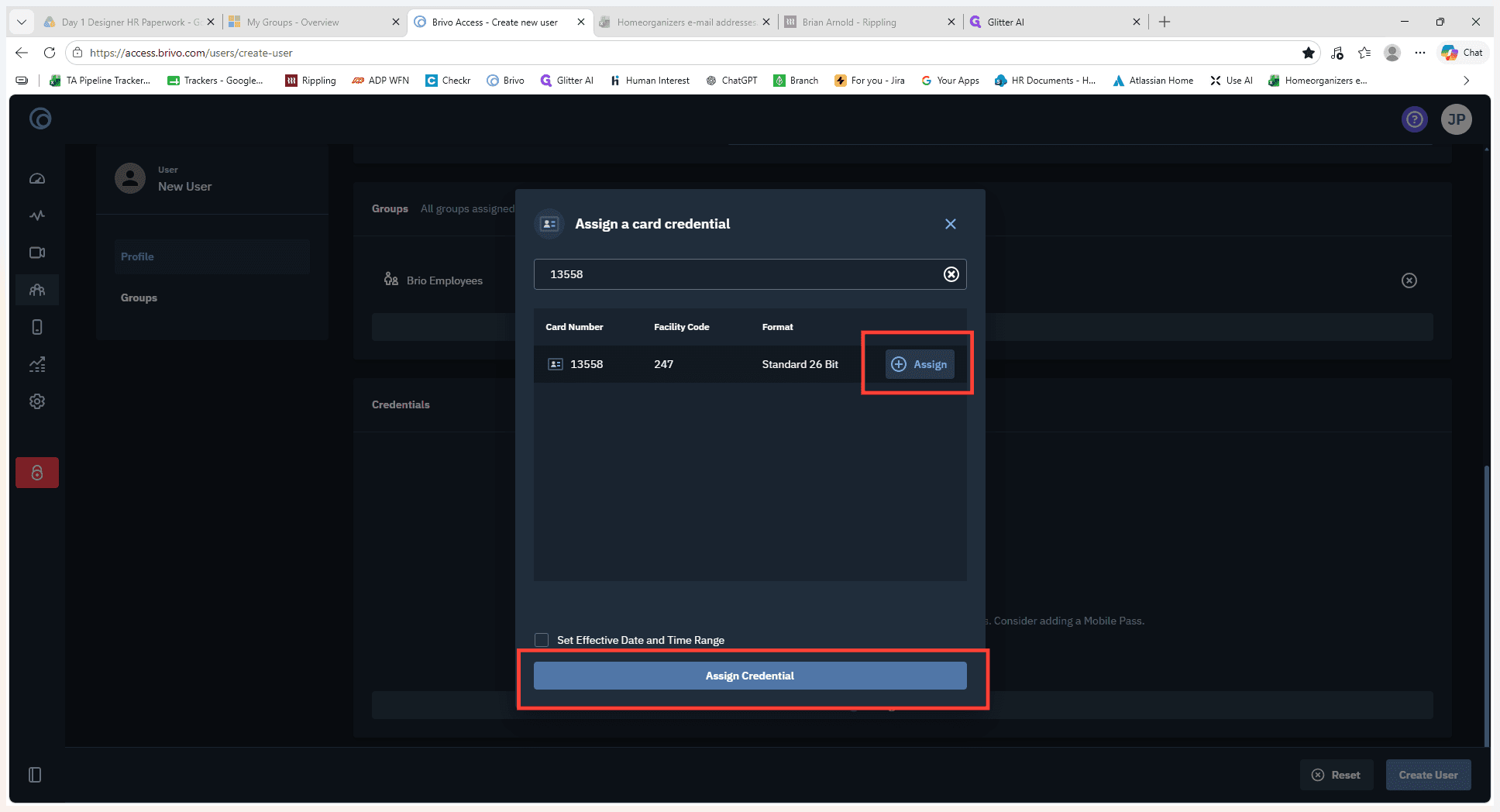Open the settings gear icon in sidebar
Image resolution: width=1500 pixels, height=812 pixels.
pos(37,401)
